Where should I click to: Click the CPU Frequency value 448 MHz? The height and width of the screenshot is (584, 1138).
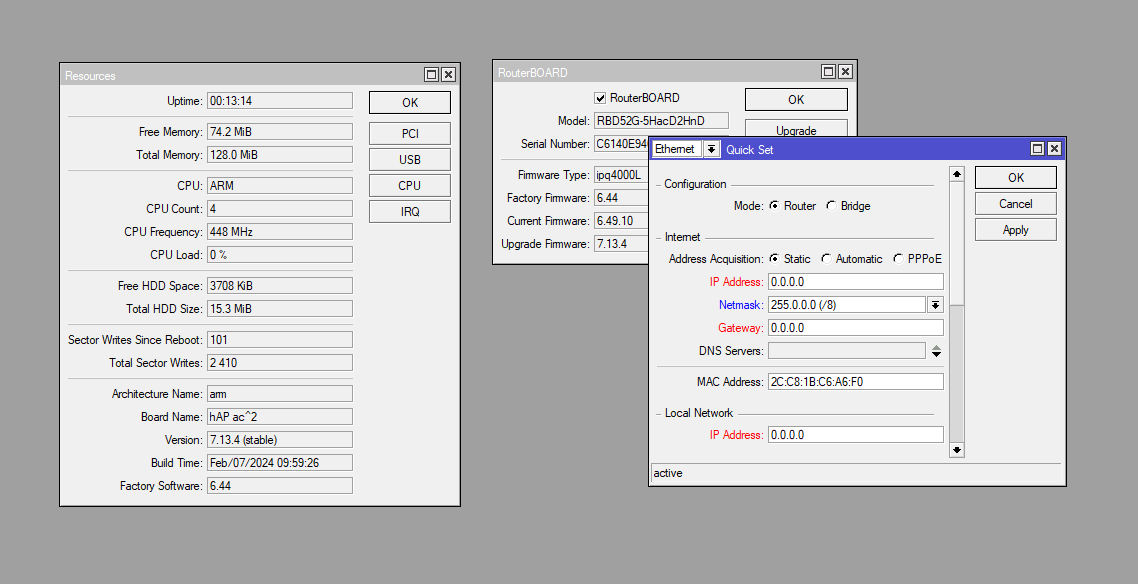pos(279,232)
